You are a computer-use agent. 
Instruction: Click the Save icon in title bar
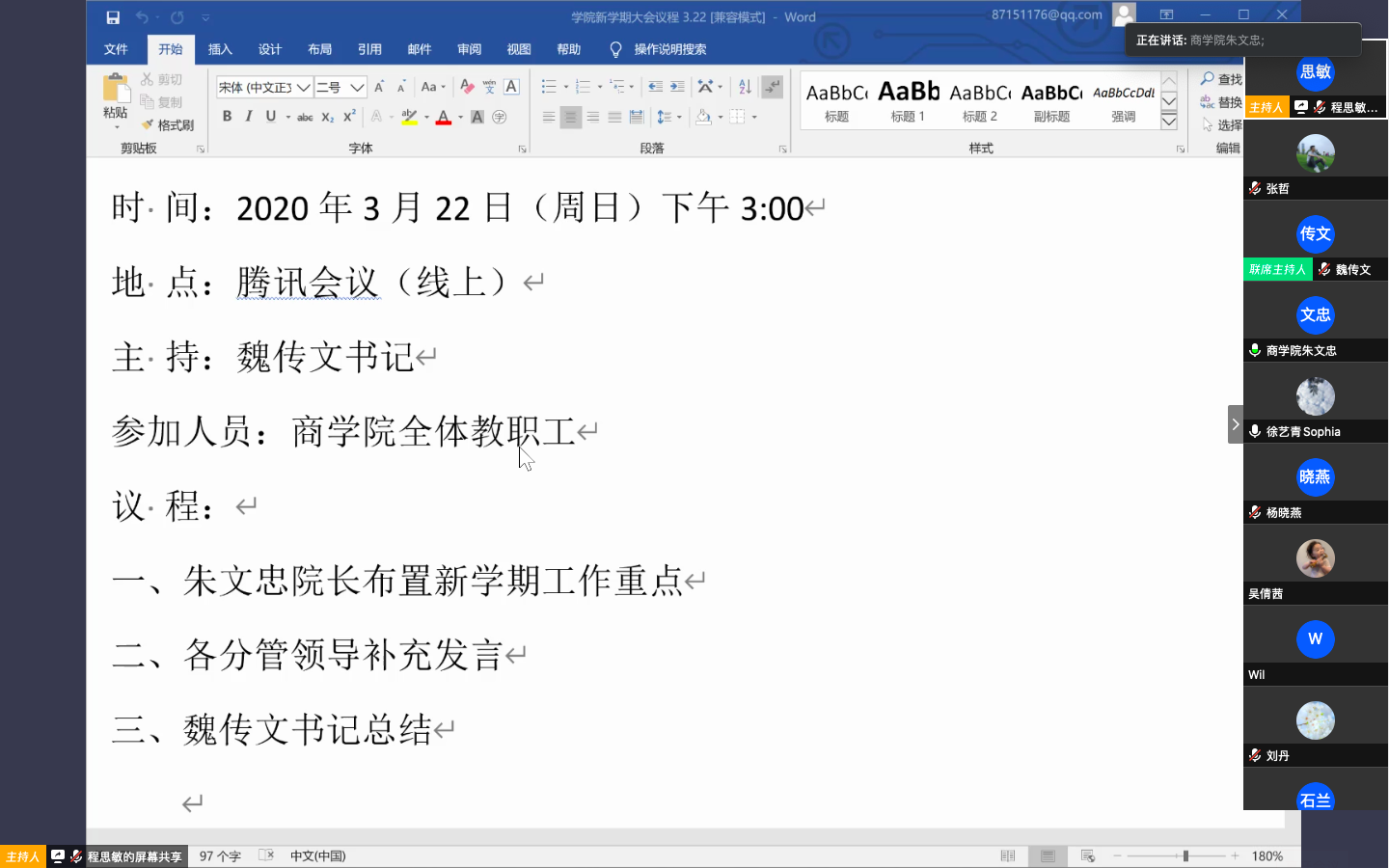[x=113, y=17]
